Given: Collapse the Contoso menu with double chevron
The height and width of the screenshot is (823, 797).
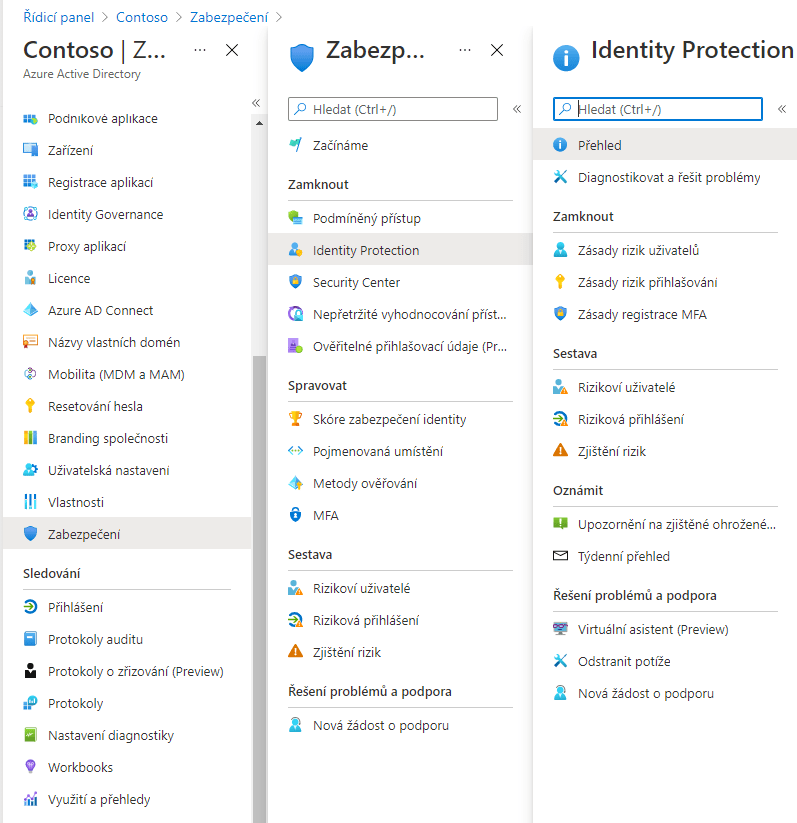Looking at the screenshot, I should pyautogui.click(x=256, y=102).
